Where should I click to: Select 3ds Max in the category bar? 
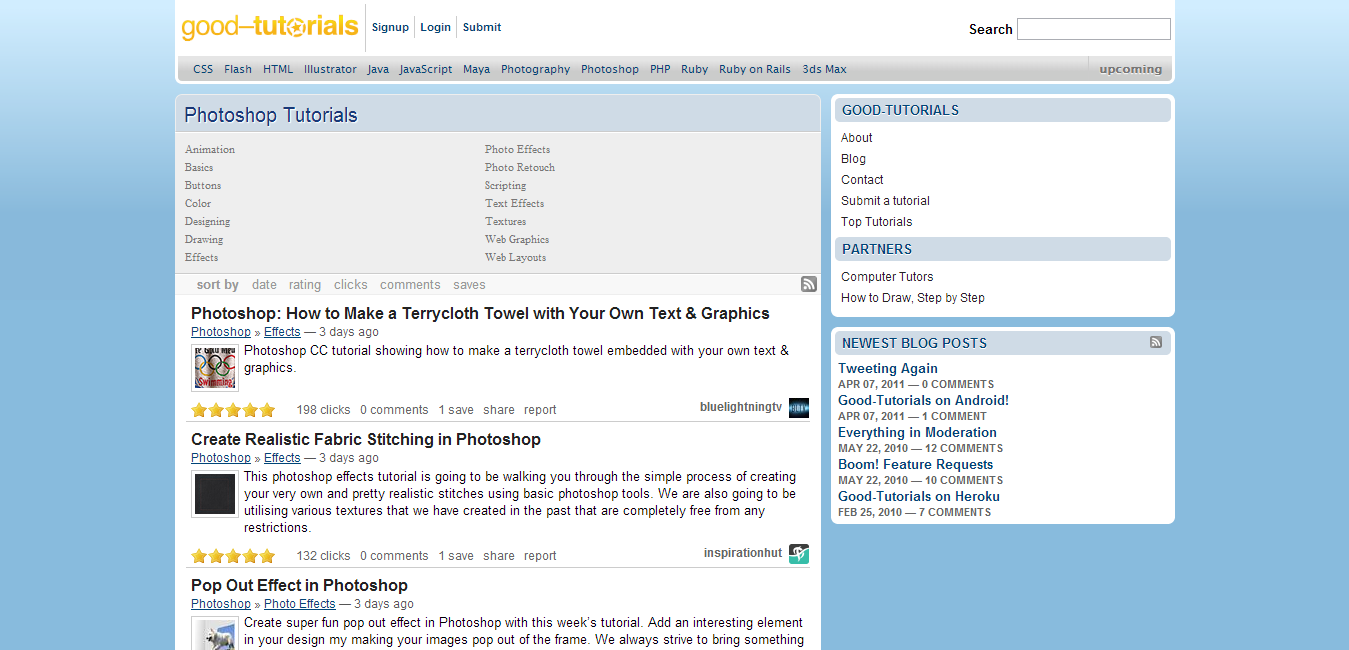point(824,69)
